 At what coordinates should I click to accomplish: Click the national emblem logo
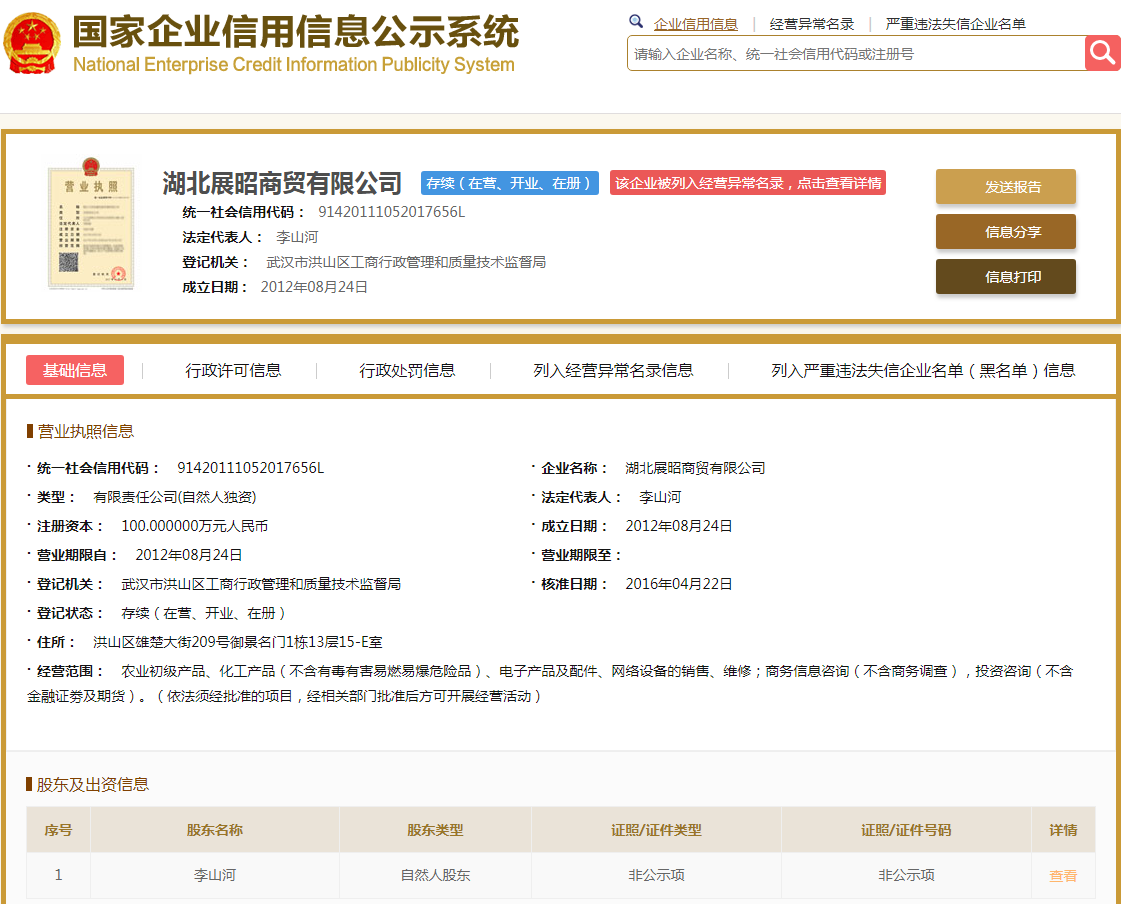pyautogui.click(x=33, y=42)
